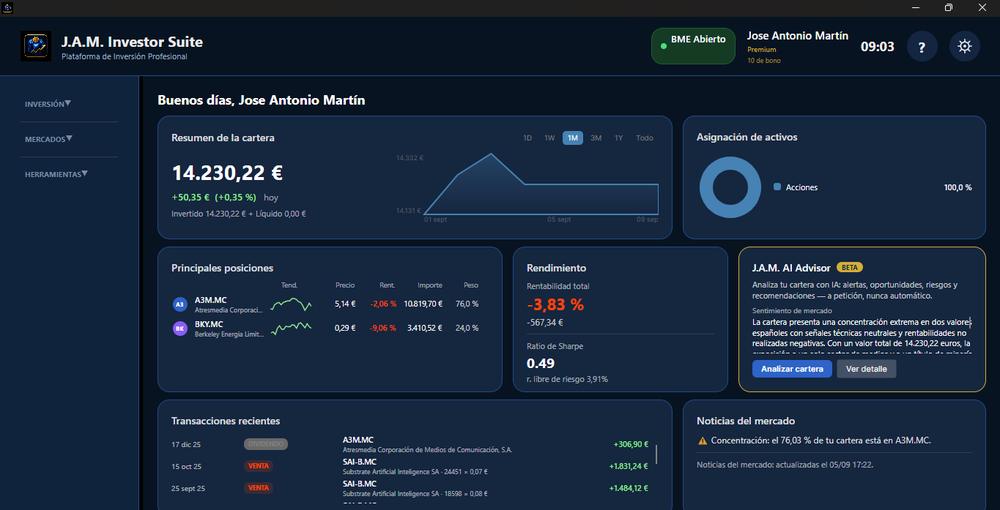Click the 5,14 € price for A3M.MC
This screenshot has width=1000, height=510.
345,304
